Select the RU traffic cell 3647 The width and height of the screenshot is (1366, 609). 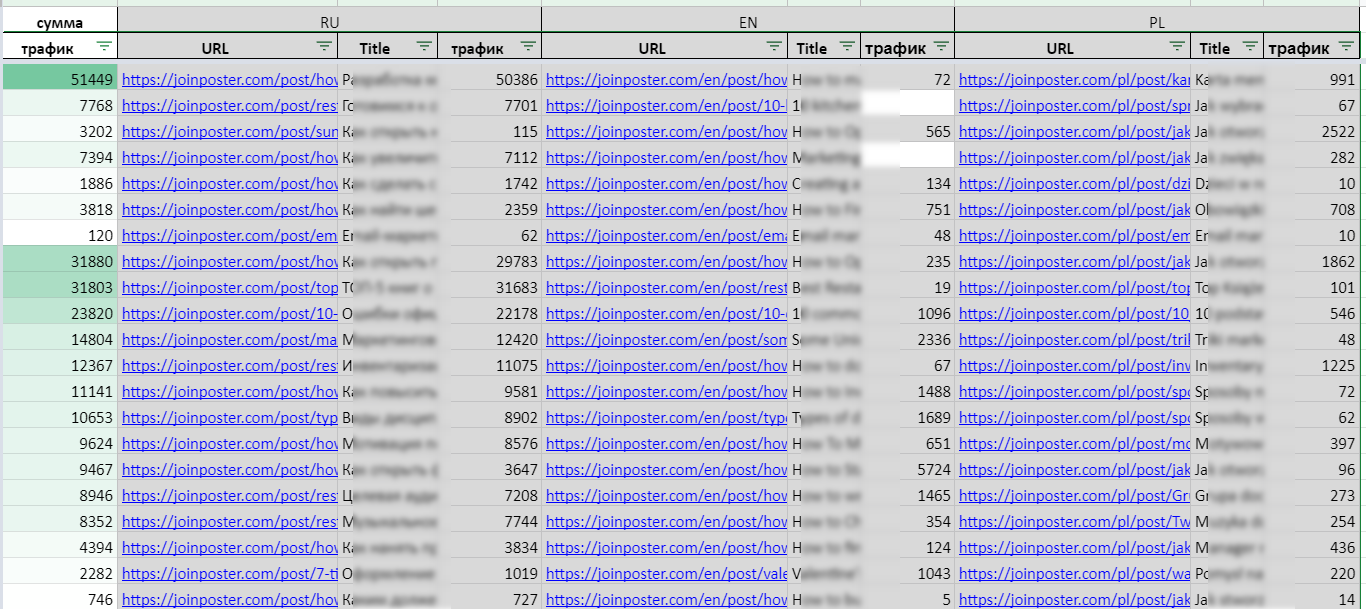(x=490, y=469)
